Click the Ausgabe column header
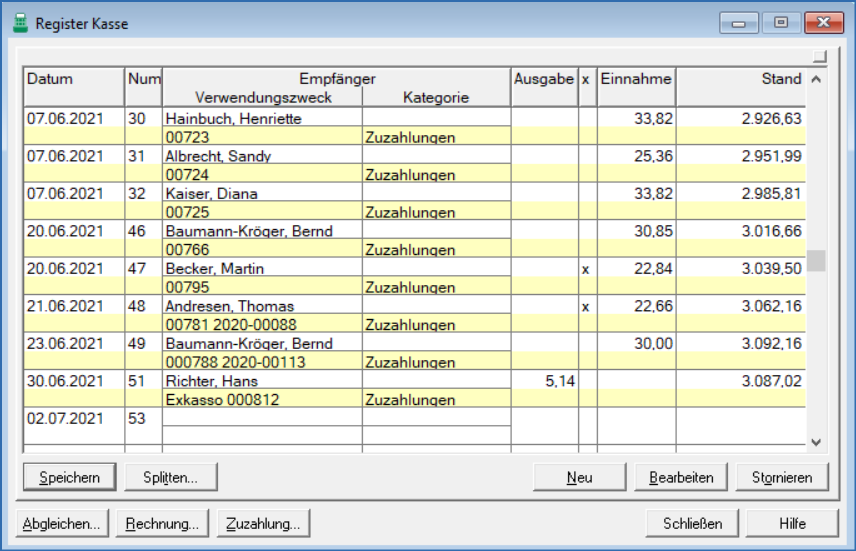This screenshot has height=551, width=856. tap(544, 87)
